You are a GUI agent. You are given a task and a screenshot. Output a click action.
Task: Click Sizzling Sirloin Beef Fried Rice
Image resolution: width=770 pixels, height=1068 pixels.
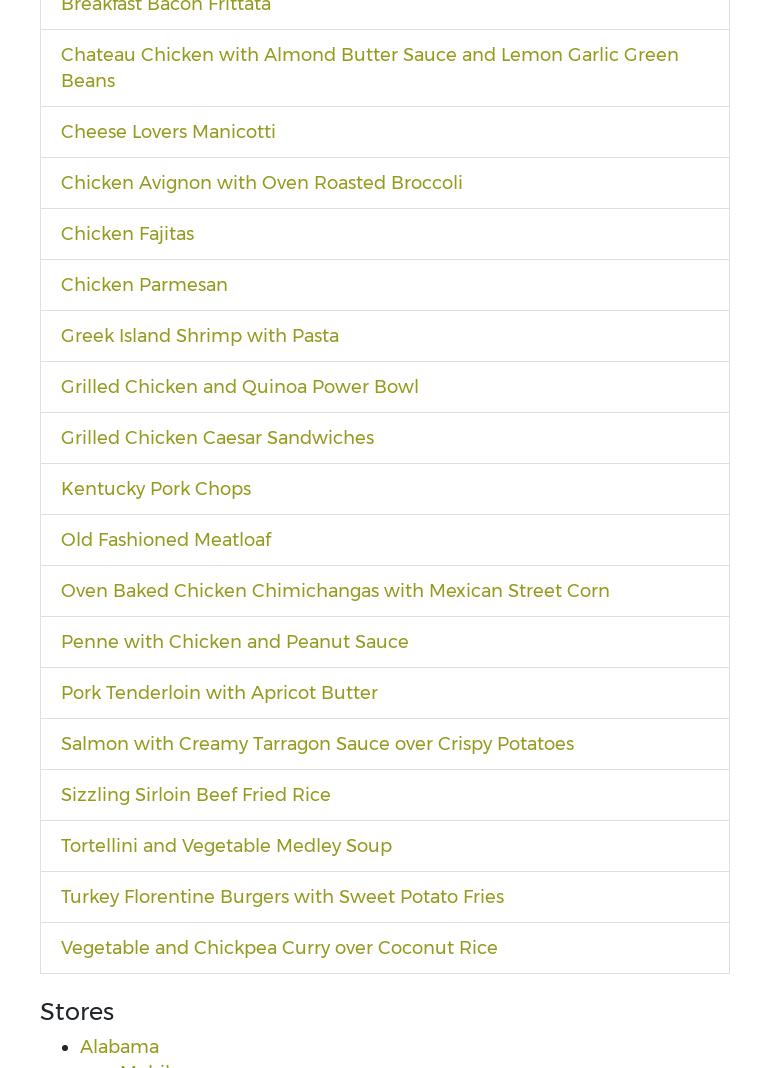pyautogui.click(x=195, y=794)
